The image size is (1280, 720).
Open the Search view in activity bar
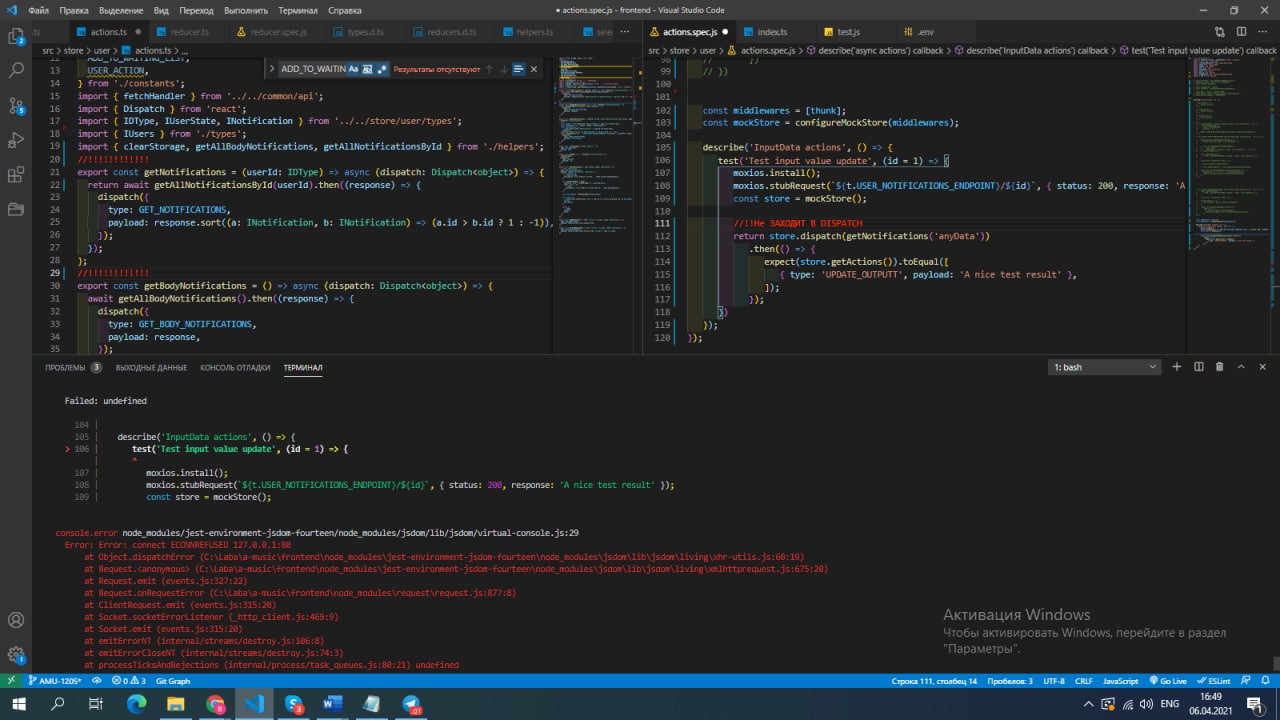16,71
